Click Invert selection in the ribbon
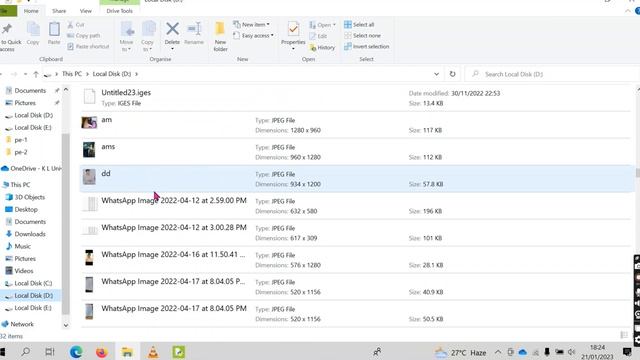640x360 pixels. pos(367,47)
